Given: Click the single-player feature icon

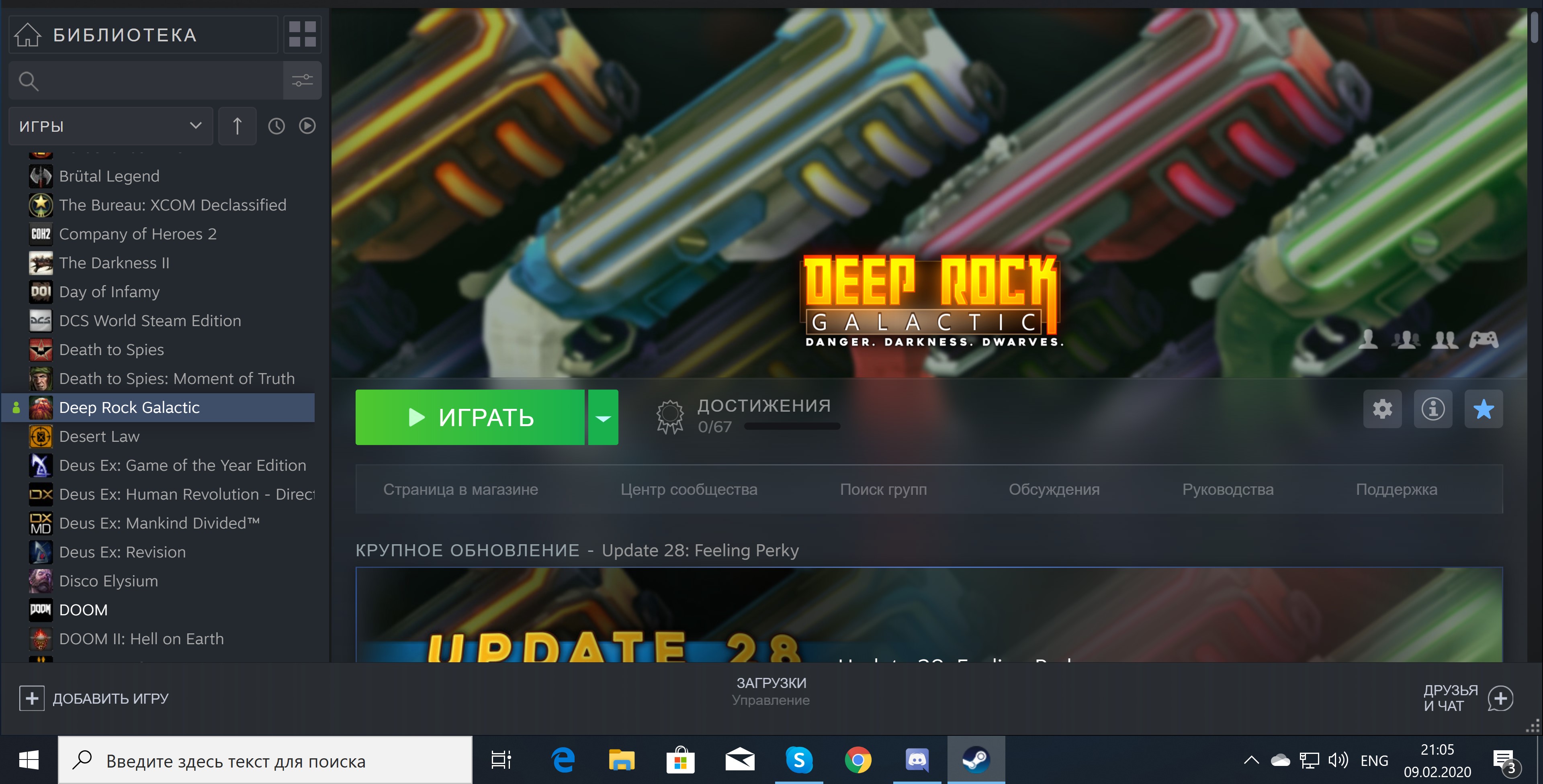Looking at the screenshot, I should pyautogui.click(x=1367, y=340).
